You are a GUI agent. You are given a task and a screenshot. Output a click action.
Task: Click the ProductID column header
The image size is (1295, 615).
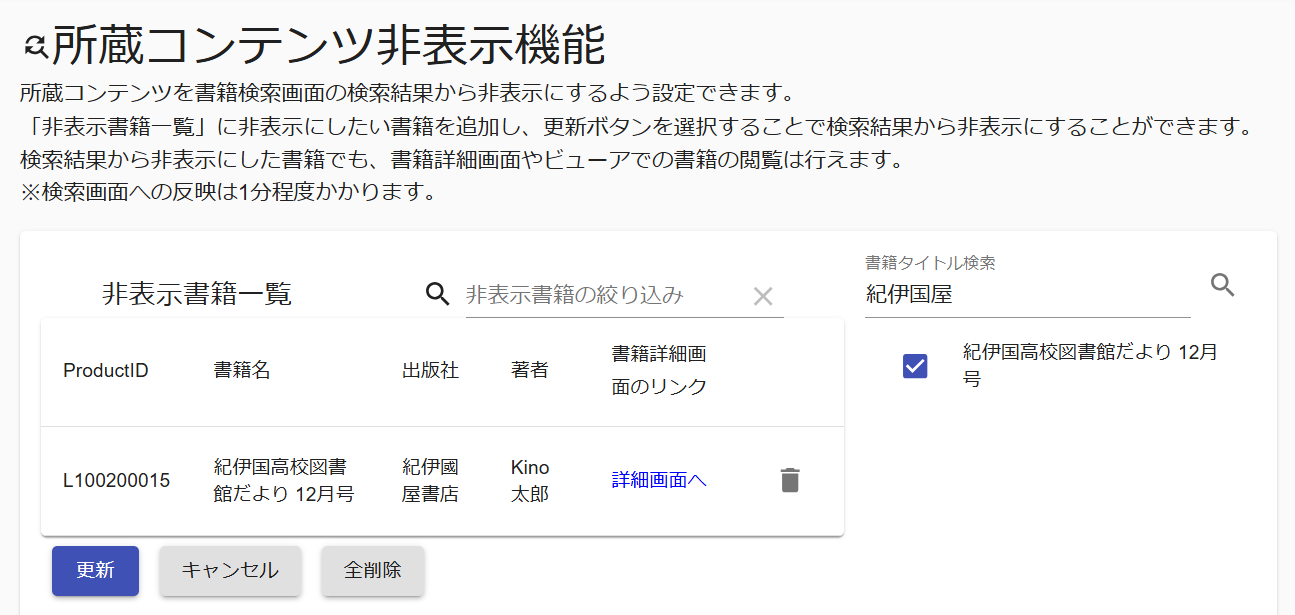click(x=106, y=371)
